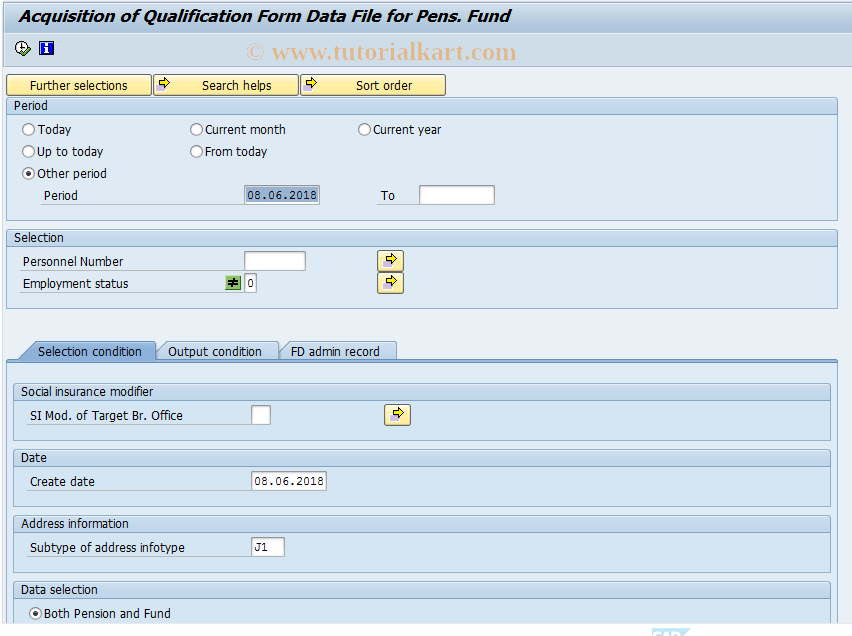Select the Today radio button

pyautogui.click(x=29, y=129)
